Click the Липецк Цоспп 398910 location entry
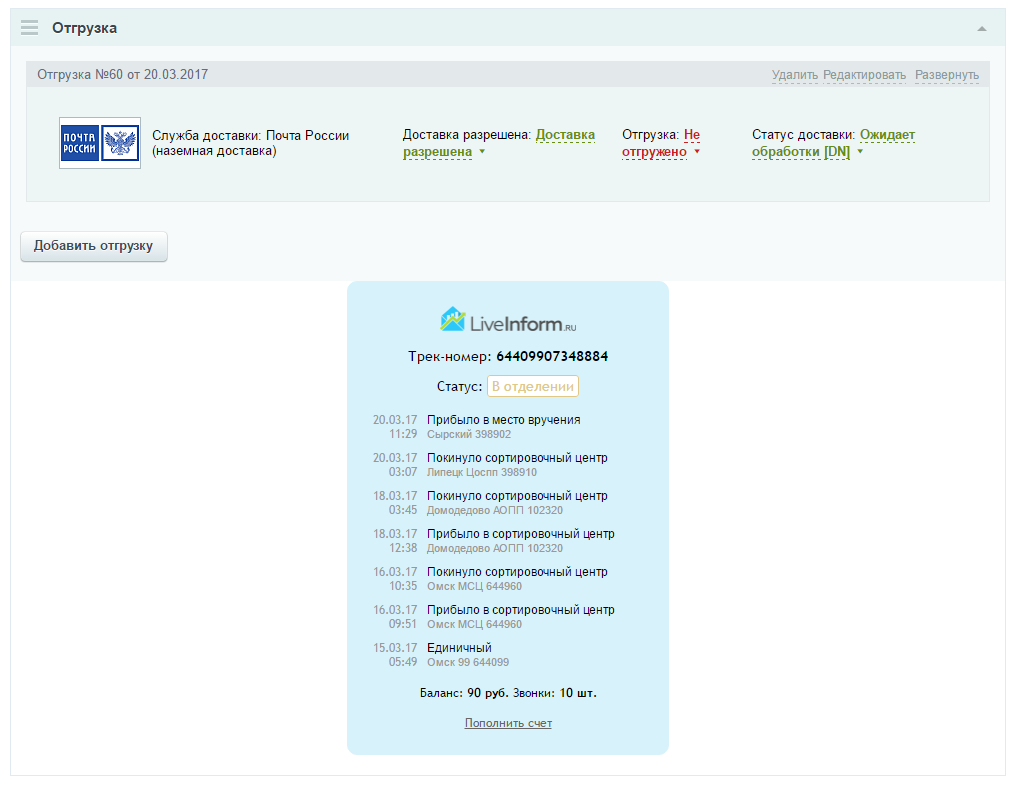The width and height of the screenshot is (1018, 793). click(x=481, y=472)
